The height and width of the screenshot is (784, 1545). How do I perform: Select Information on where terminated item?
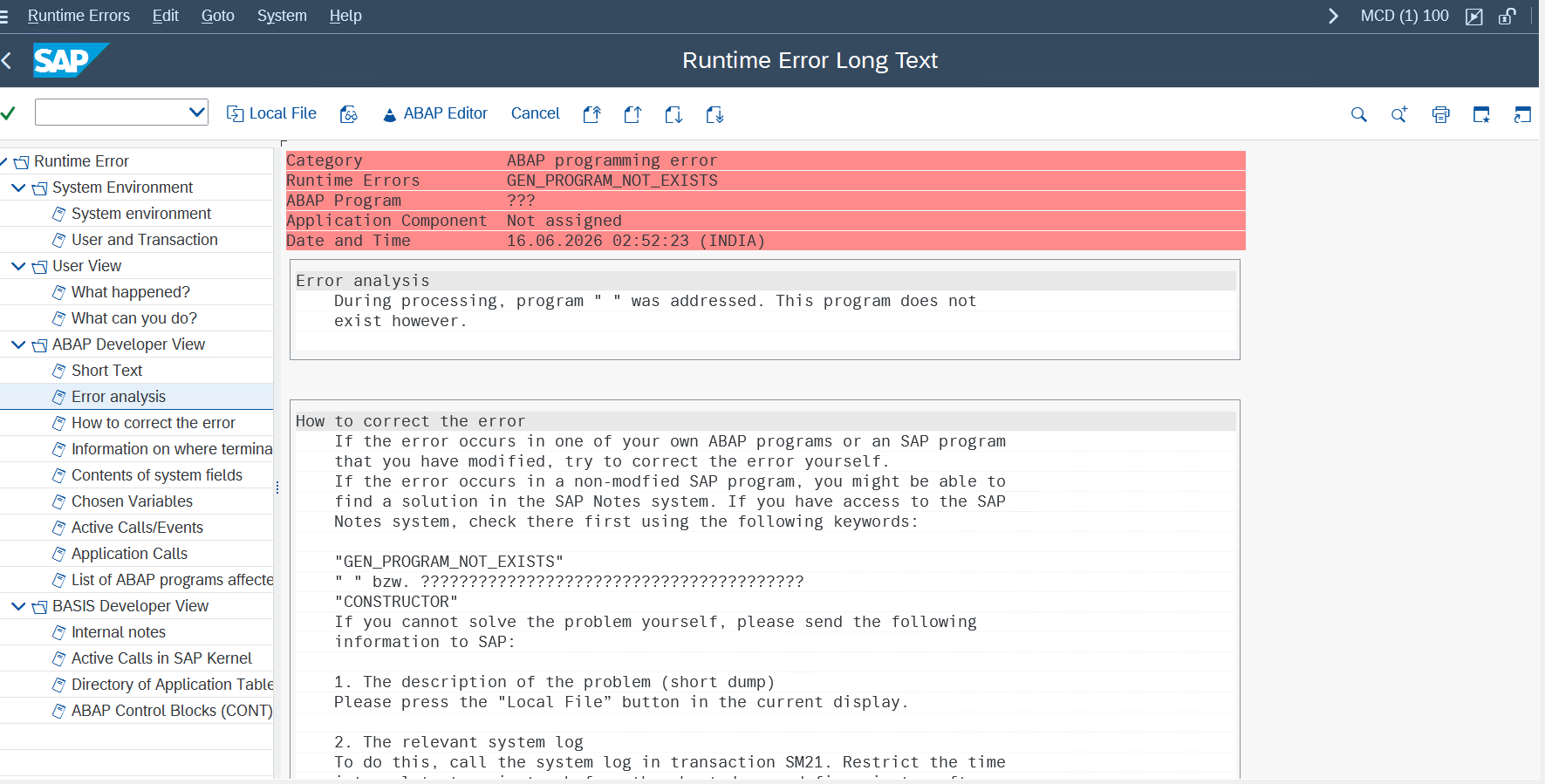point(172,449)
